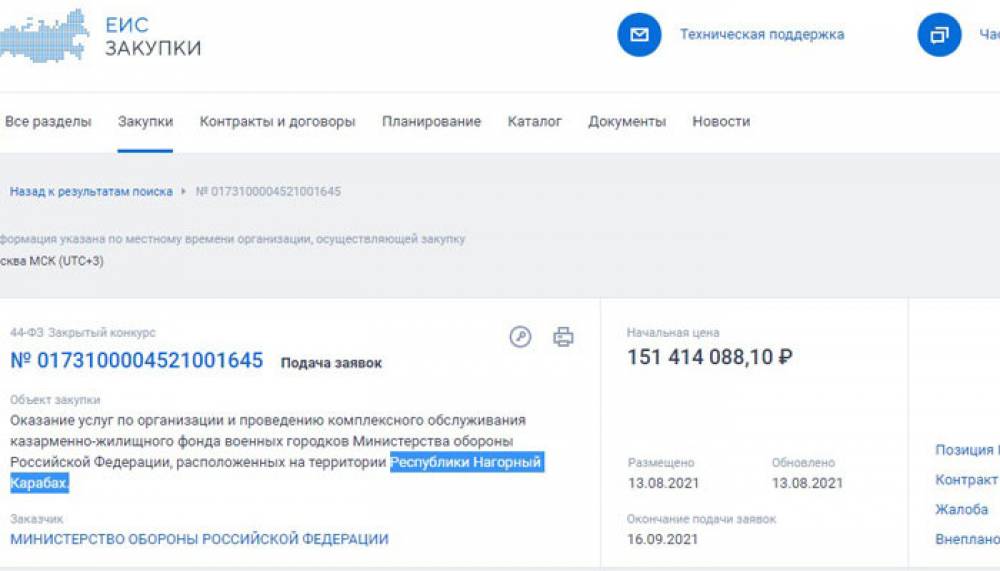
Task: Open the Все разделы menu item
Action: [48, 122]
